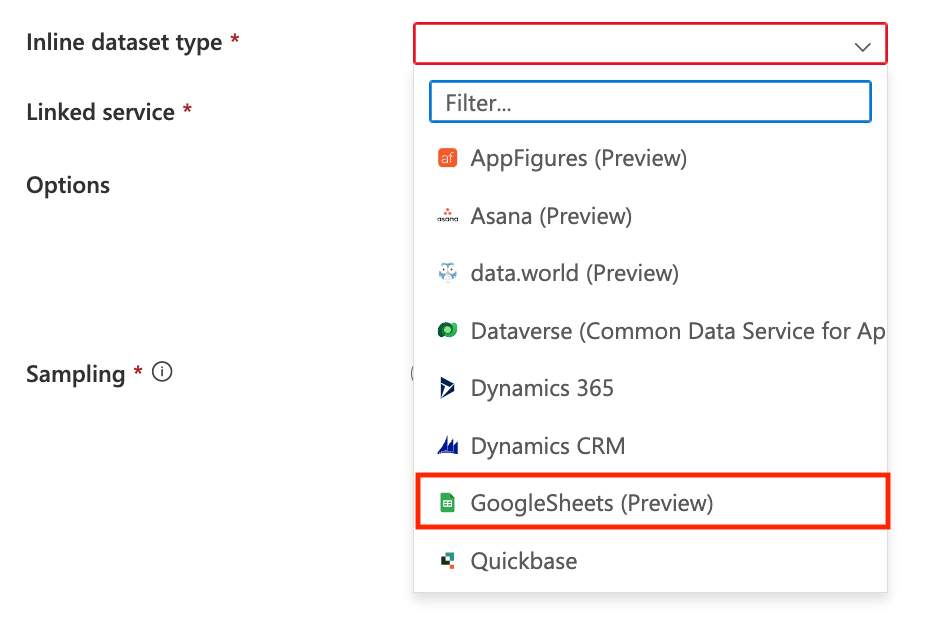Click the data.world owl icon
The image size is (940, 636).
[x=447, y=273]
